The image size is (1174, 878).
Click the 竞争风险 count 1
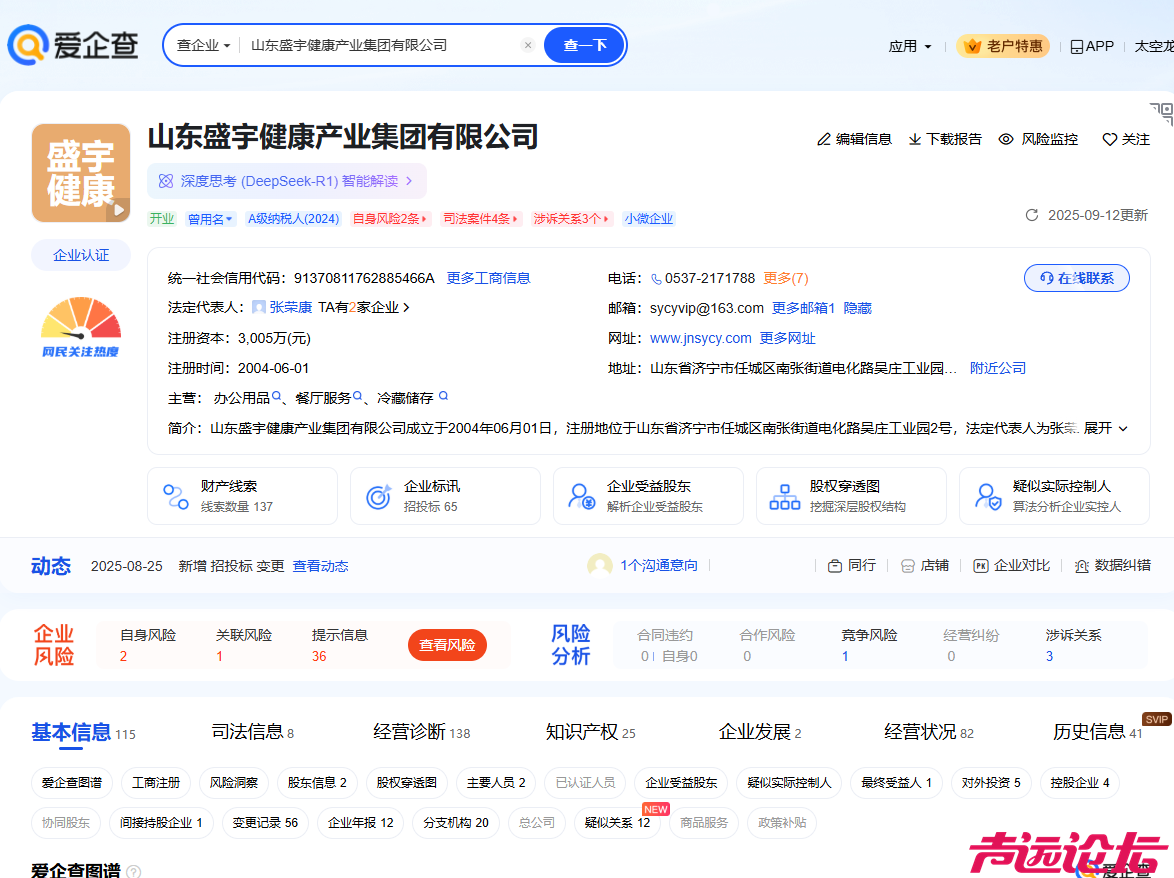(x=845, y=656)
